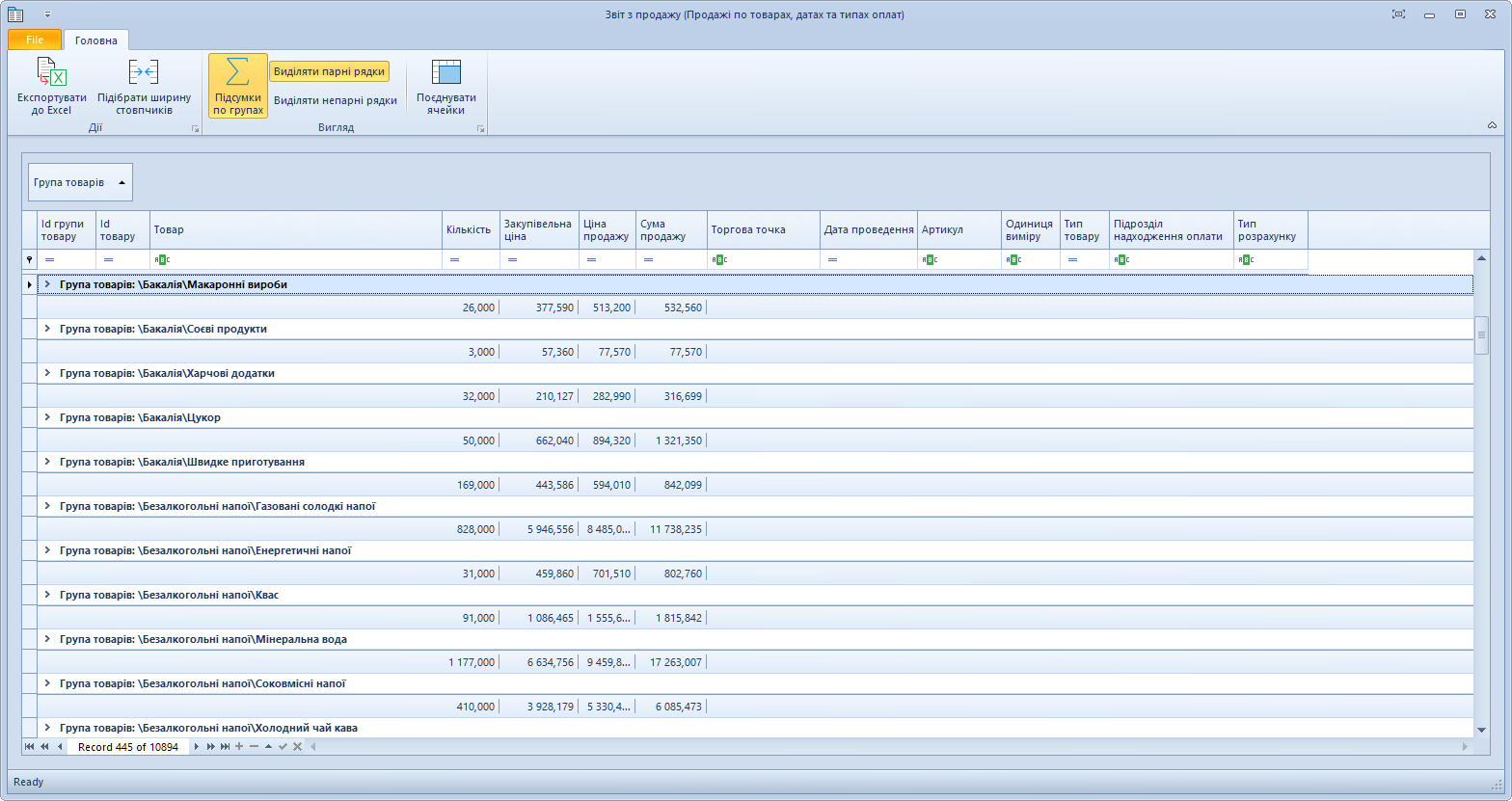Sort by the Сума продажу column header

[x=671, y=230]
